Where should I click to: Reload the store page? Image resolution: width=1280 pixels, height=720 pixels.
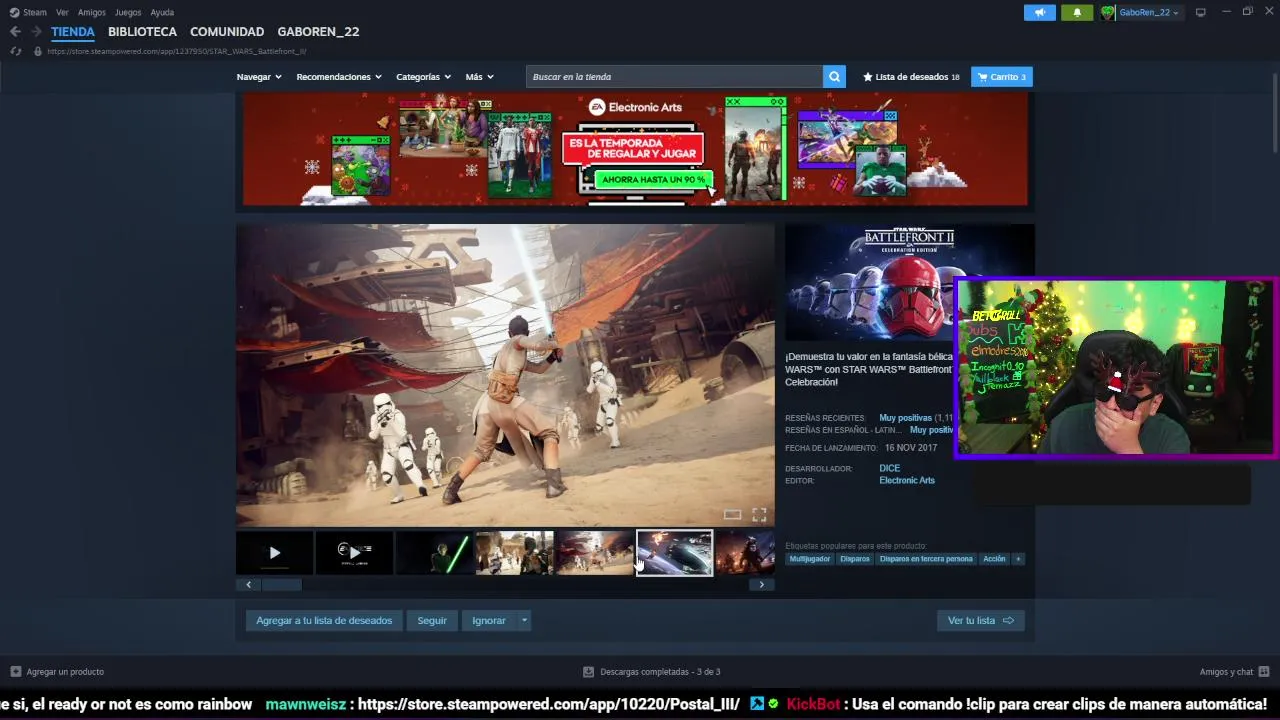point(15,51)
